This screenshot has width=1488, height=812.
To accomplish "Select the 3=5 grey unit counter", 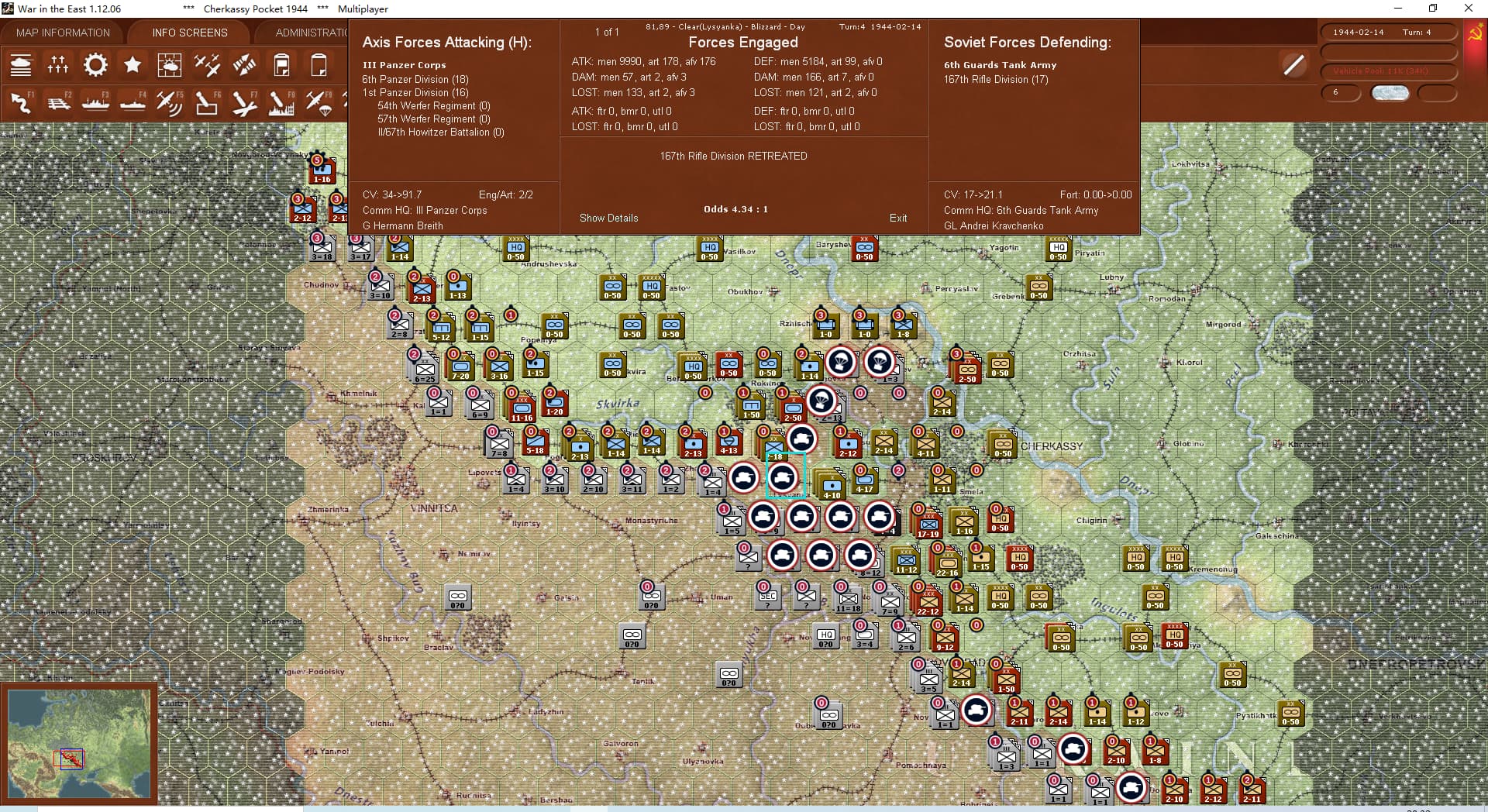I will coord(928,680).
